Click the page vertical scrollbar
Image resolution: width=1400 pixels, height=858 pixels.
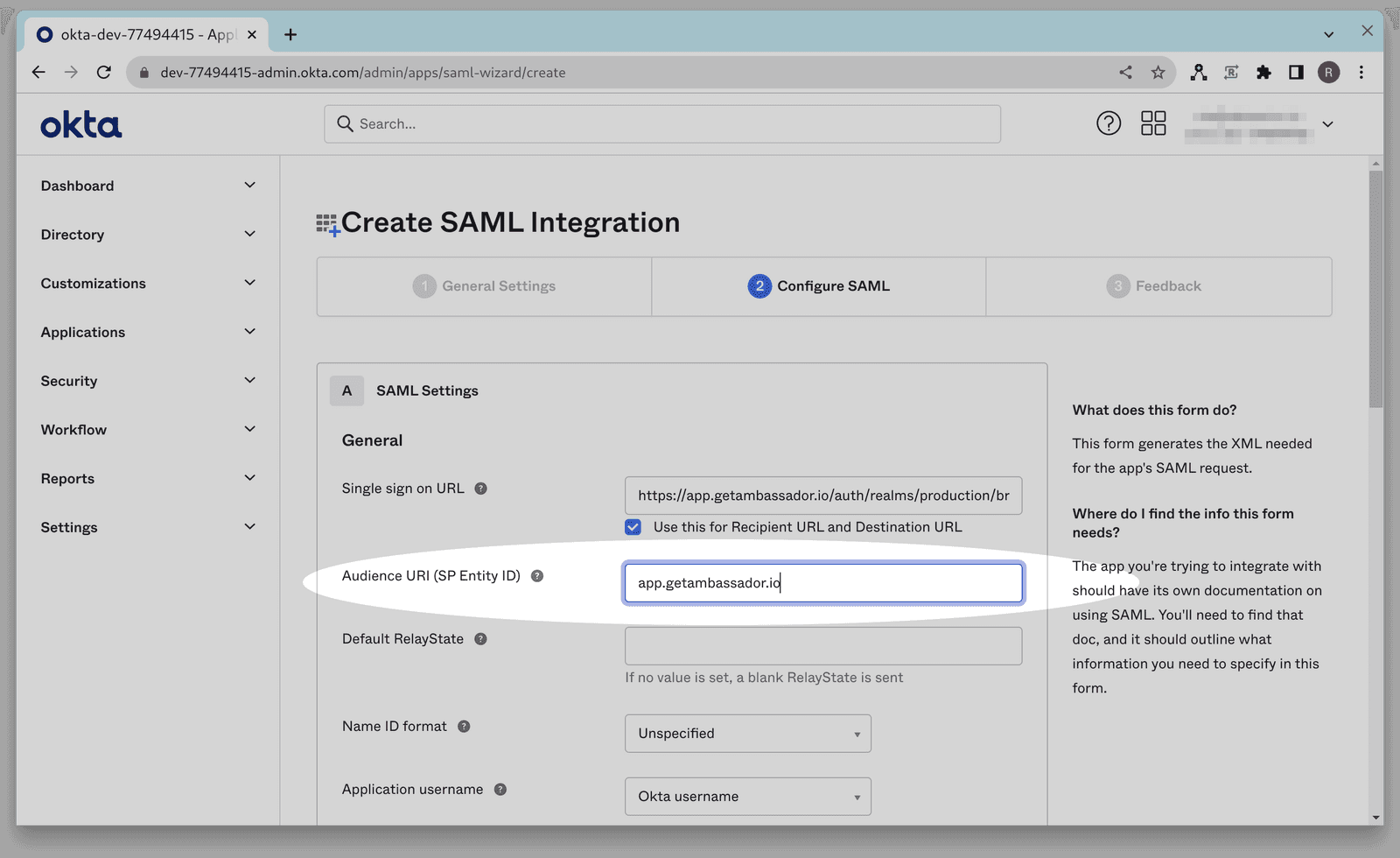1375,289
